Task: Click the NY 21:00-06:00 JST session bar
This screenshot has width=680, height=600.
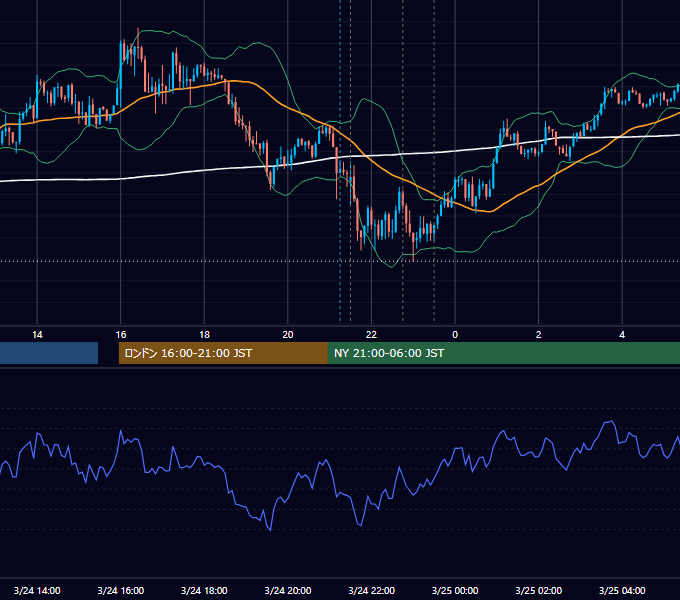Action: click(x=503, y=353)
